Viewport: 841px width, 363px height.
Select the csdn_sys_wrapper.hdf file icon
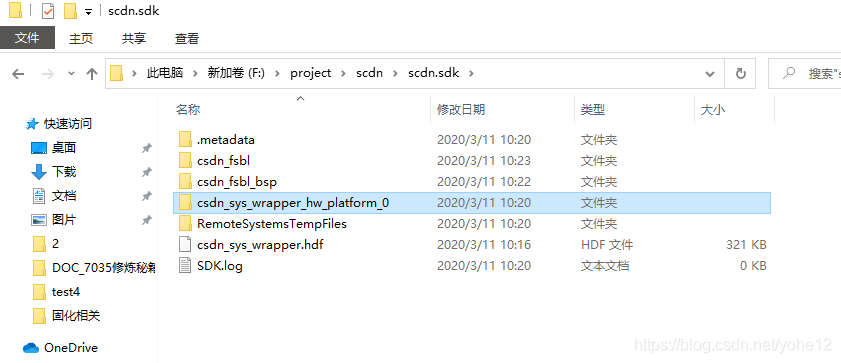pos(185,245)
